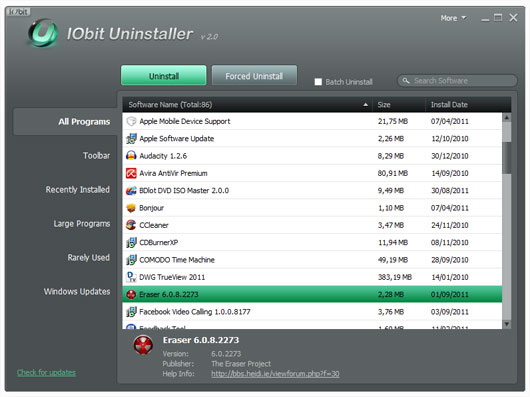530x397 pixels.
Task: Click the DWG TrueView 2011 icon
Action: coord(131,277)
